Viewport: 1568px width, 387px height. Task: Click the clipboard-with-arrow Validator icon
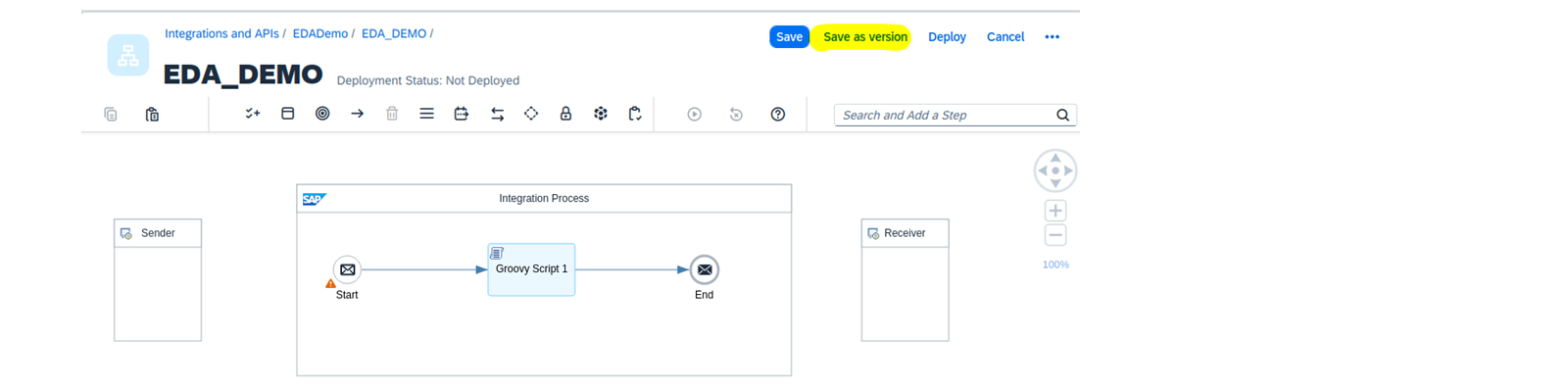tap(635, 114)
